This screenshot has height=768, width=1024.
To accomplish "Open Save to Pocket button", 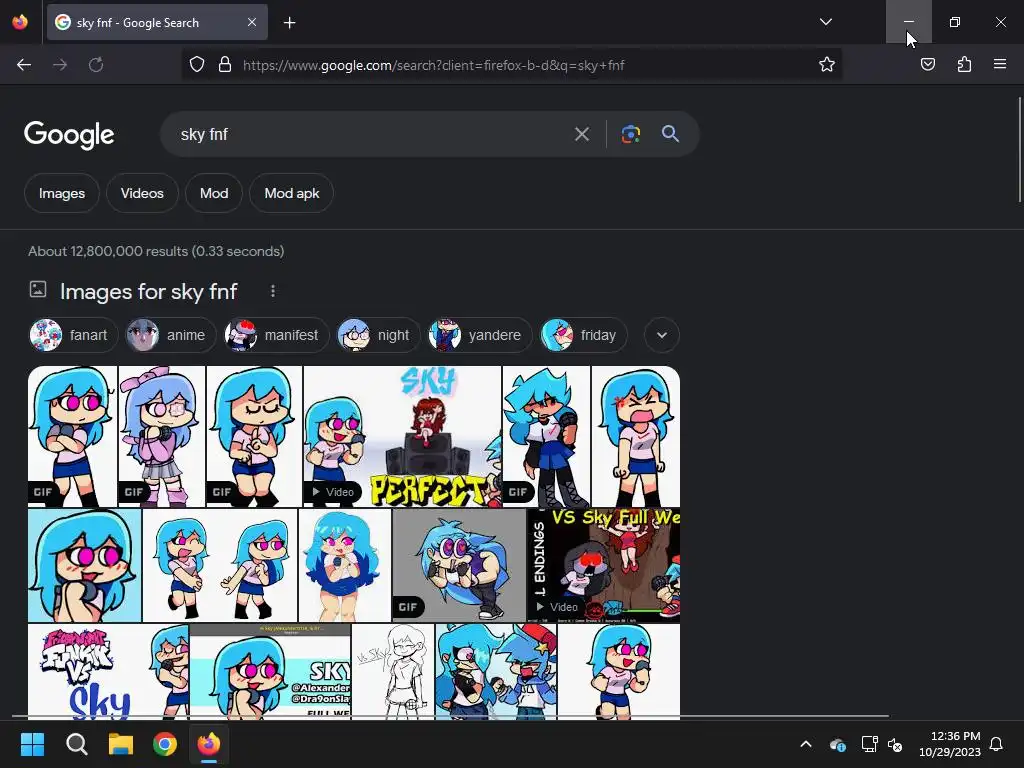I will point(927,65).
